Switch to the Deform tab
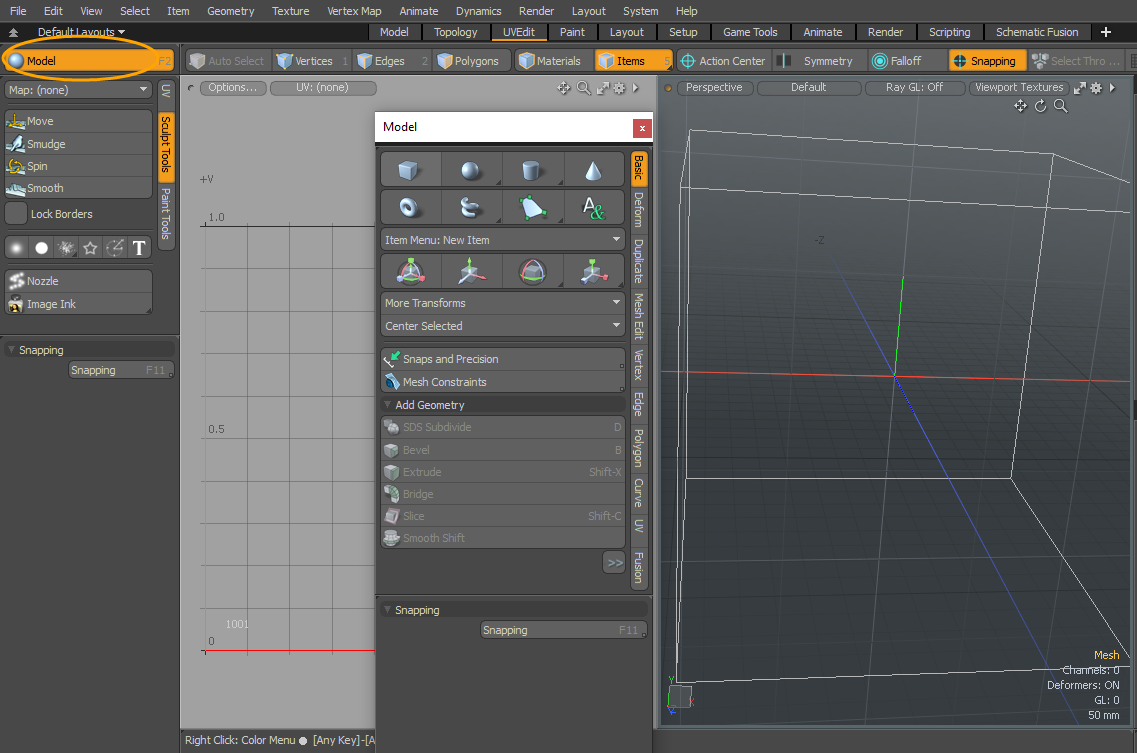This screenshot has width=1137, height=753. (639, 210)
